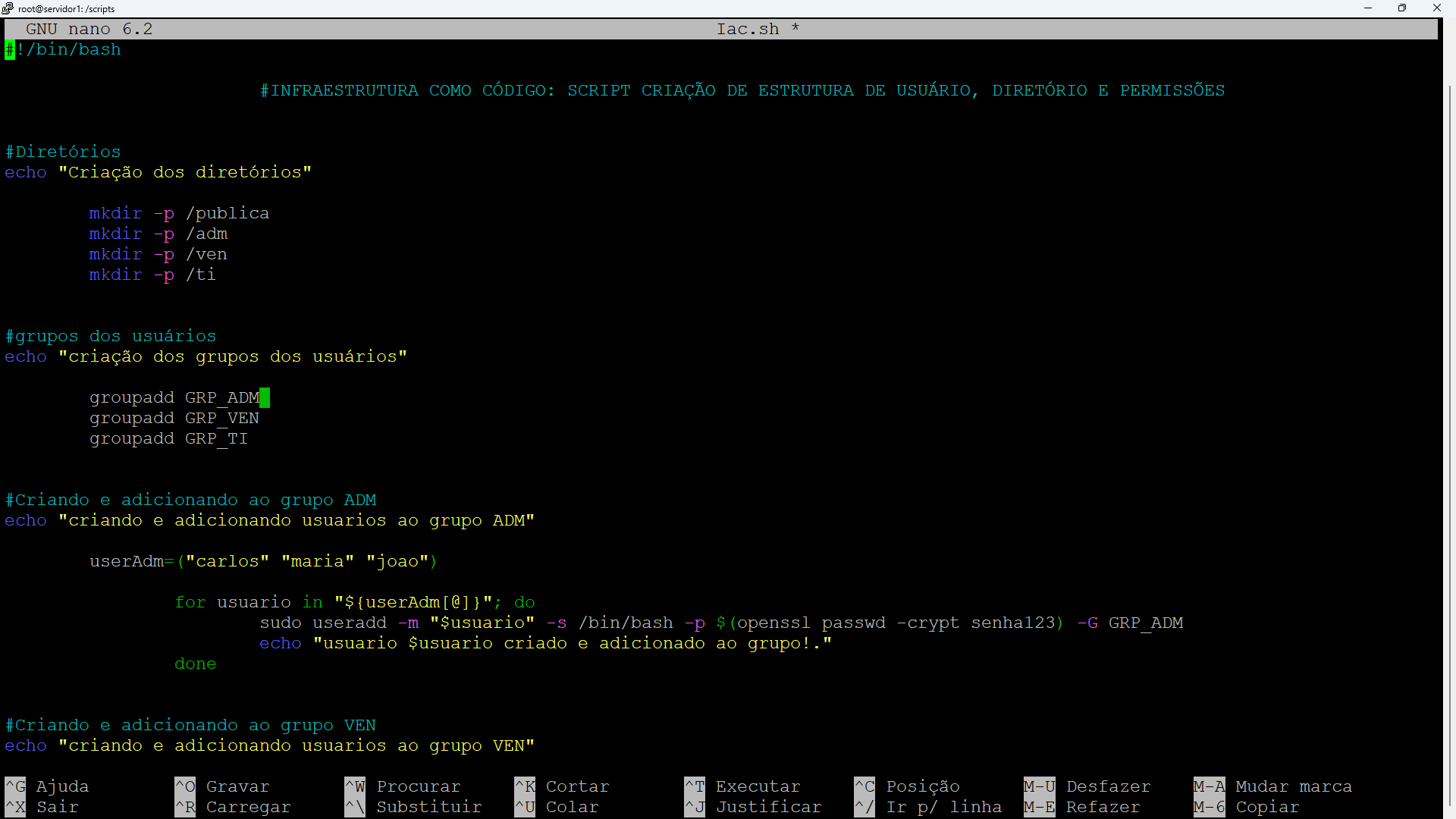Click the PuTTY icon in the title bar
1456x819 pixels.
pos(8,8)
